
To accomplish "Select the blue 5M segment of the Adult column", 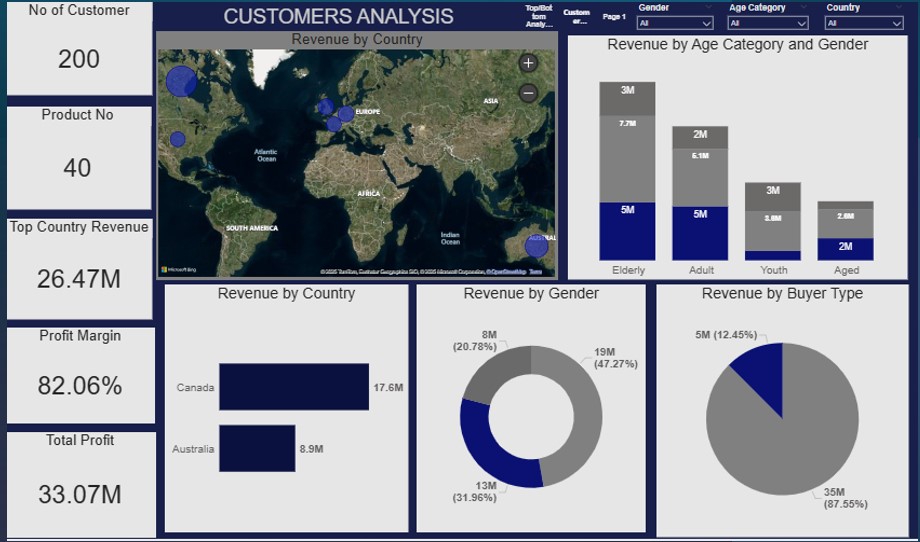I will click(700, 233).
